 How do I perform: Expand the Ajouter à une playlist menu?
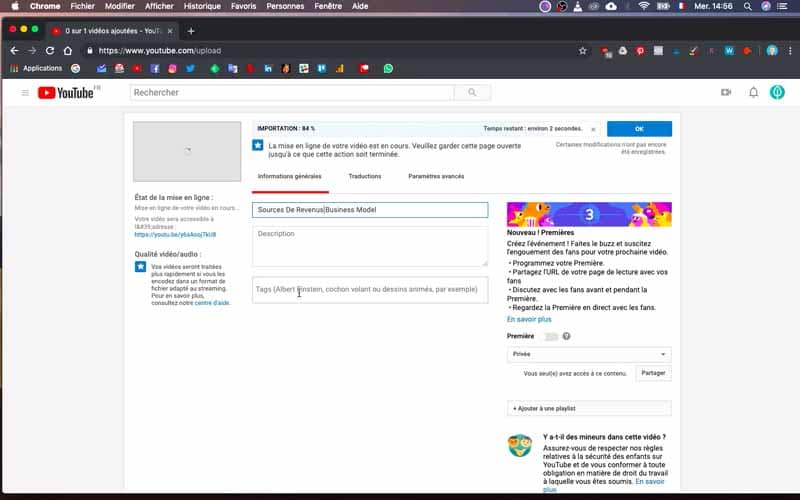589,409
